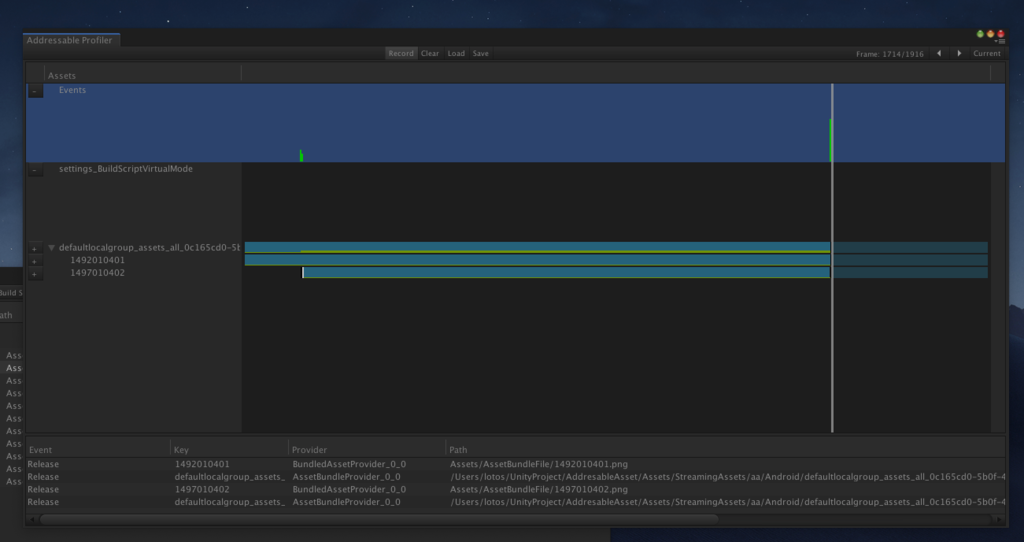Click the red window control dot

click(x=1000, y=34)
